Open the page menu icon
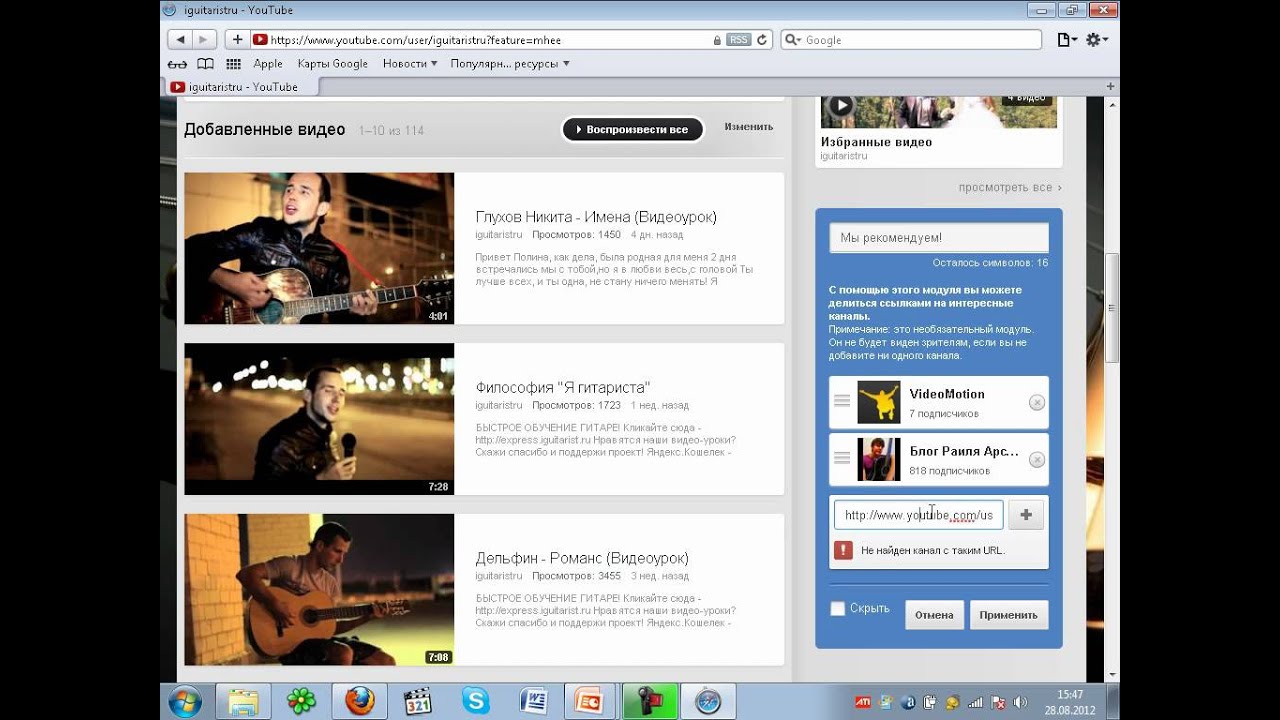Image resolution: width=1280 pixels, height=720 pixels. pyautogui.click(x=1068, y=40)
